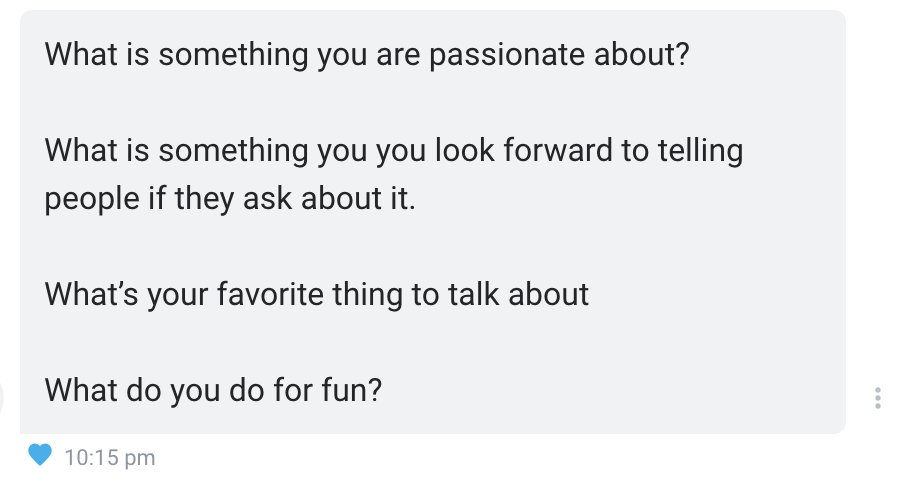The height and width of the screenshot is (486, 920).
Task: Click the line ending with "forward to telling"
Action: [x=394, y=150]
